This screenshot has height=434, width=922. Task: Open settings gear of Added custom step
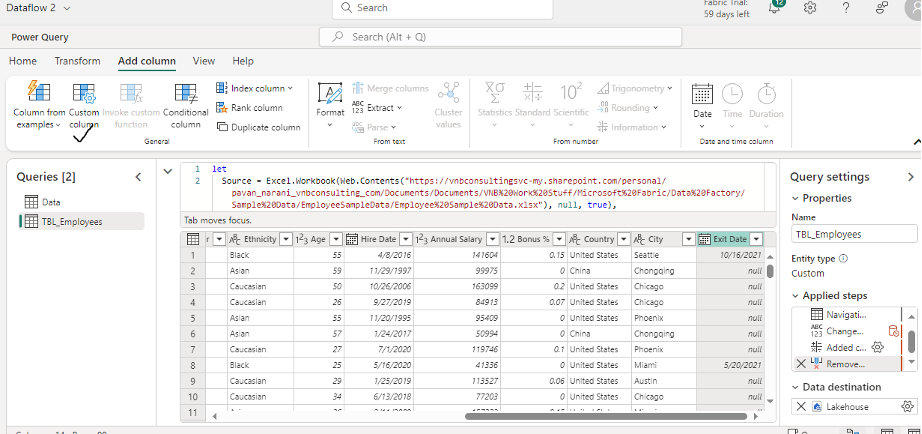tap(878, 348)
